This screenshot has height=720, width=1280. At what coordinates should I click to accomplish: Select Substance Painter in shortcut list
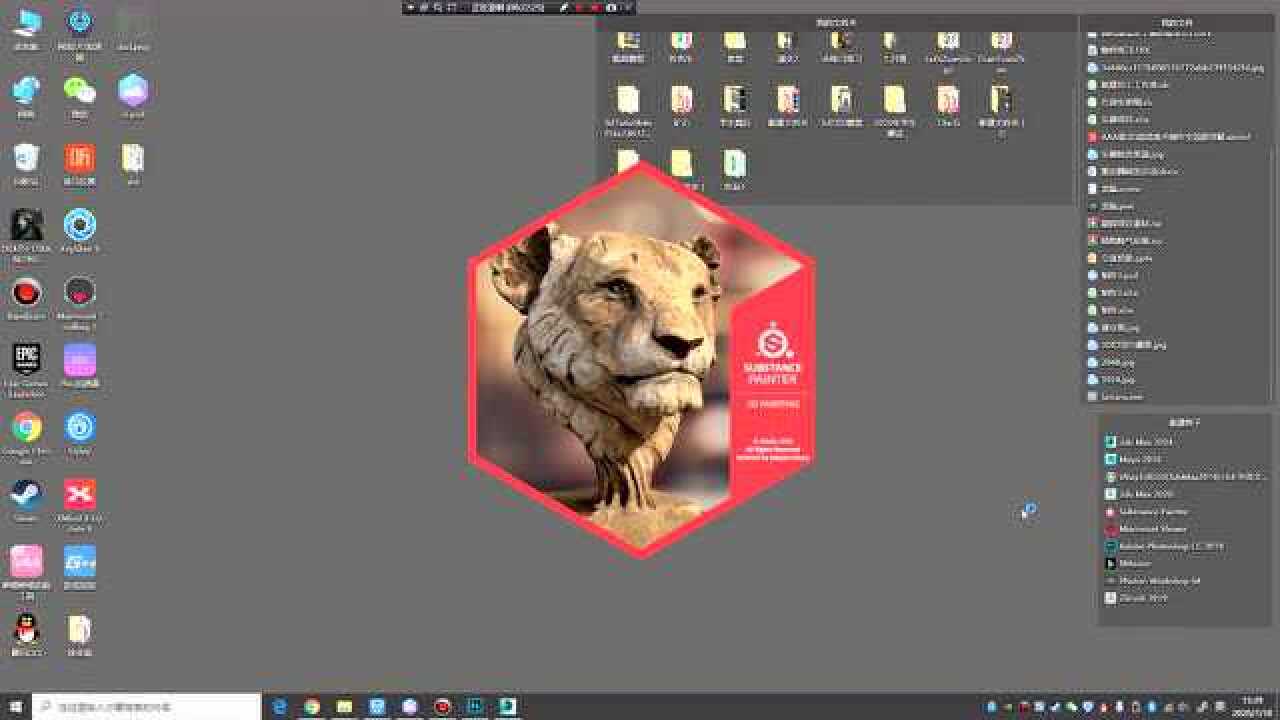(1147, 511)
